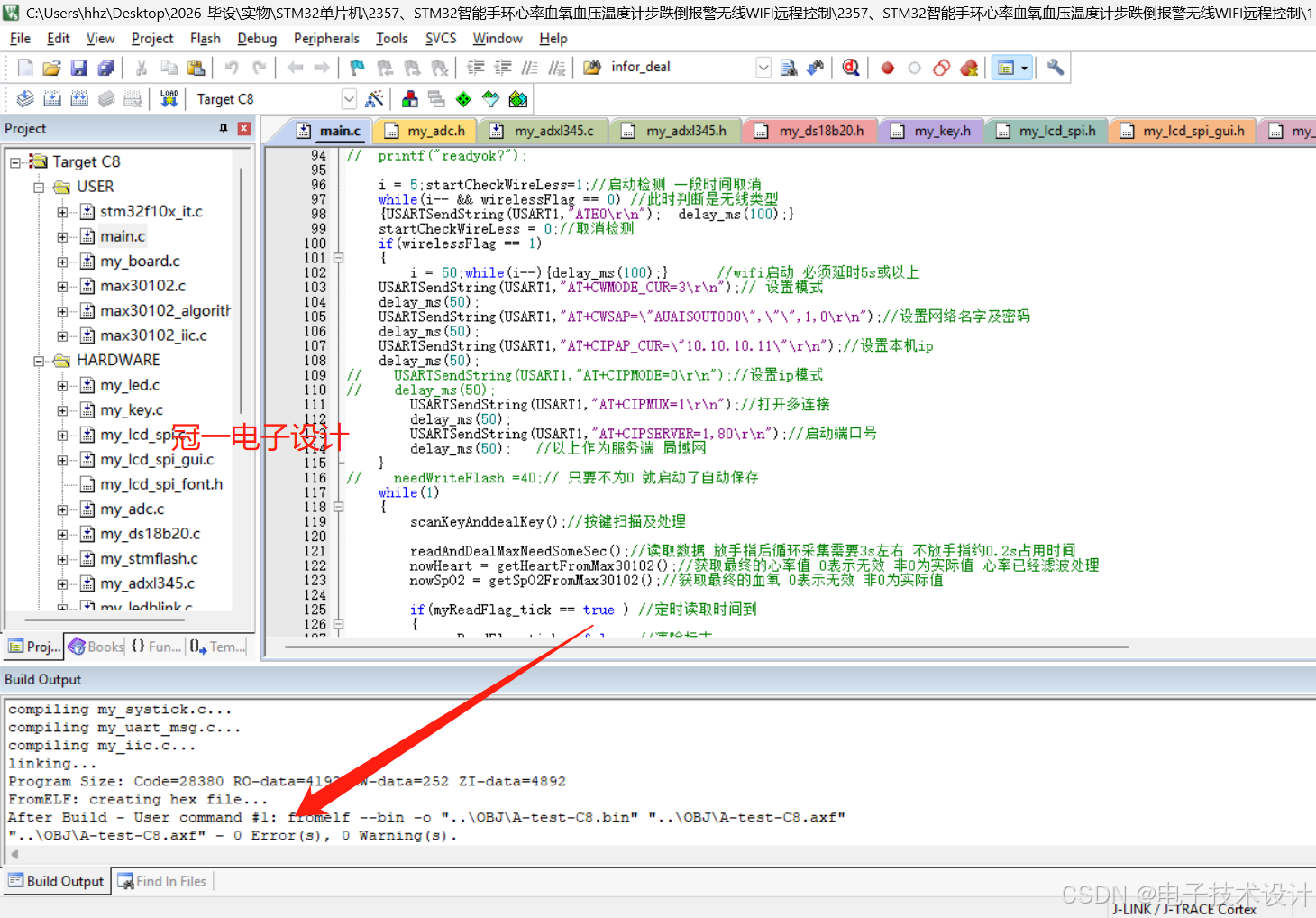The image size is (1316, 918).
Task: Save the current file with Save icon
Action: pyautogui.click(x=79, y=68)
